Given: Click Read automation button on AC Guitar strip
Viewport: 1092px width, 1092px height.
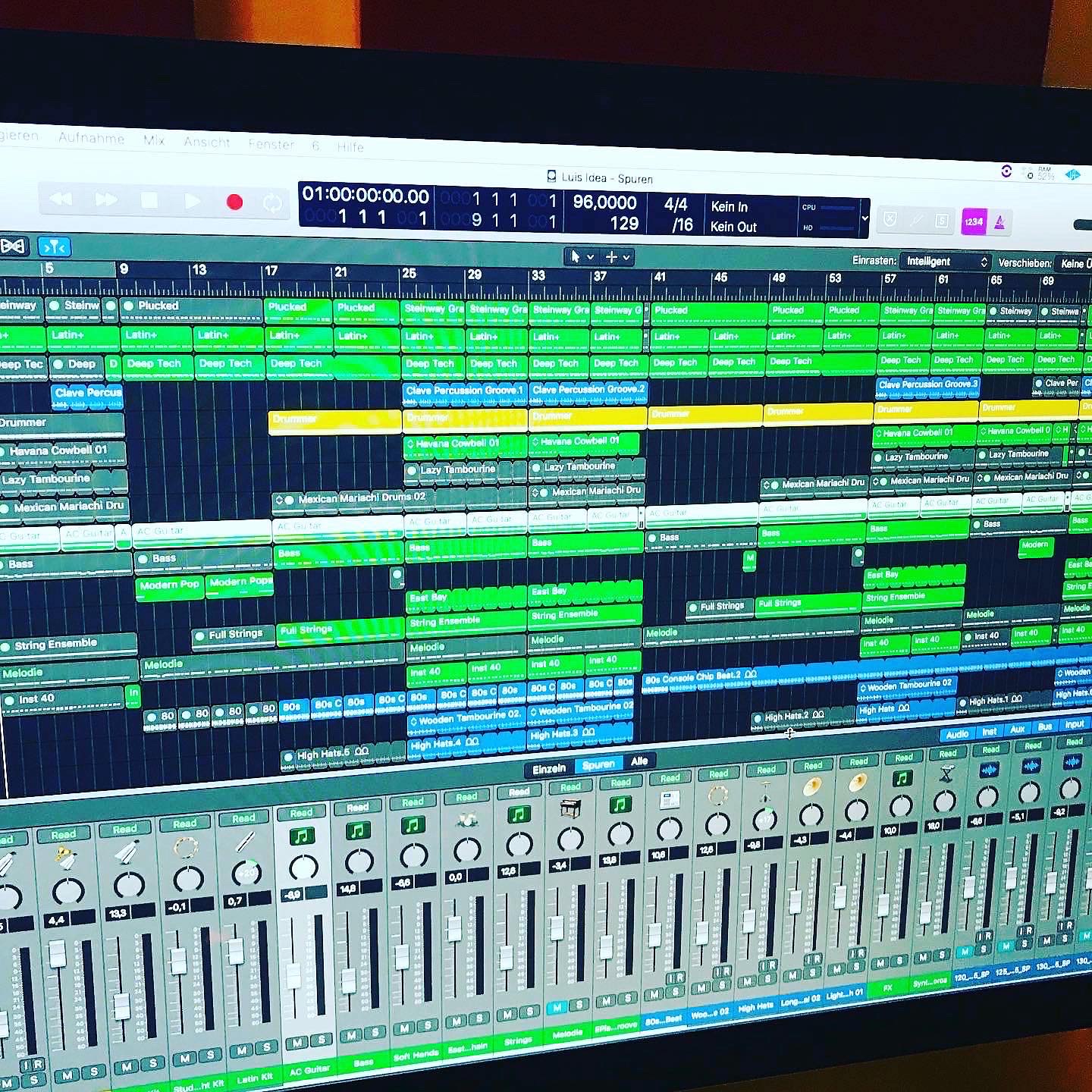Looking at the screenshot, I should coord(301,813).
